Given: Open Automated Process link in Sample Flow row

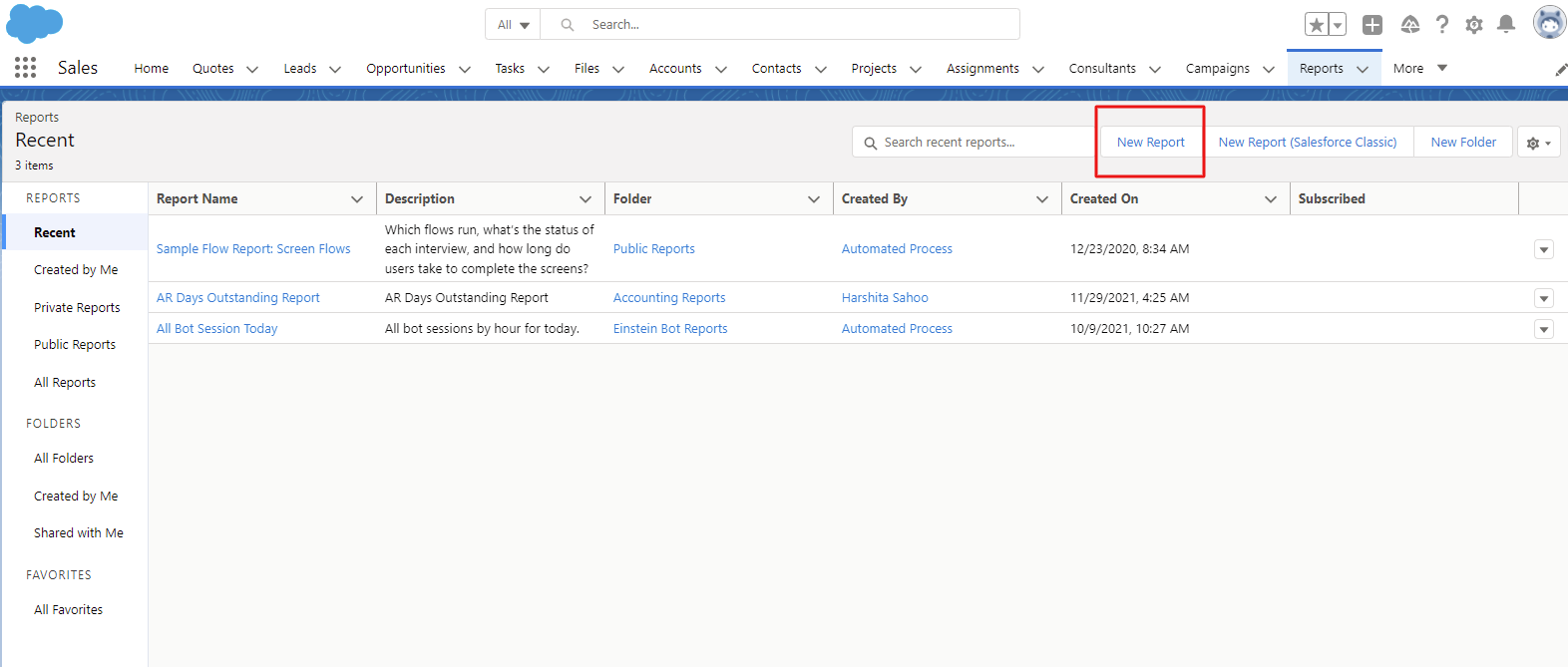Looking at the screenshot, I should coord(897,249).
